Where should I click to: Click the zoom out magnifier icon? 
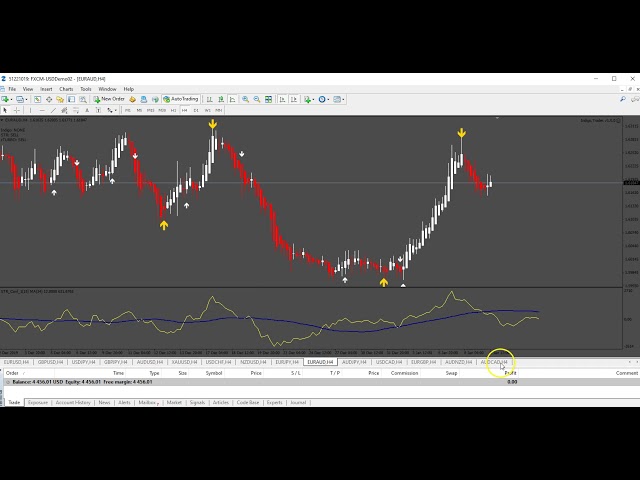click(257, 99)
